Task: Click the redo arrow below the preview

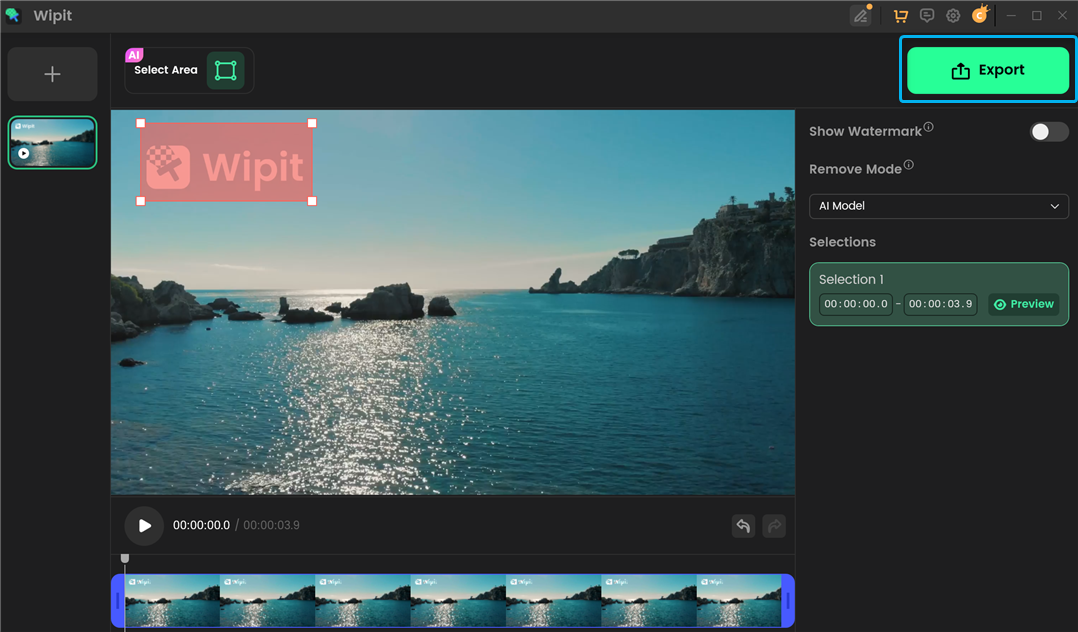Action: point(774,525)
